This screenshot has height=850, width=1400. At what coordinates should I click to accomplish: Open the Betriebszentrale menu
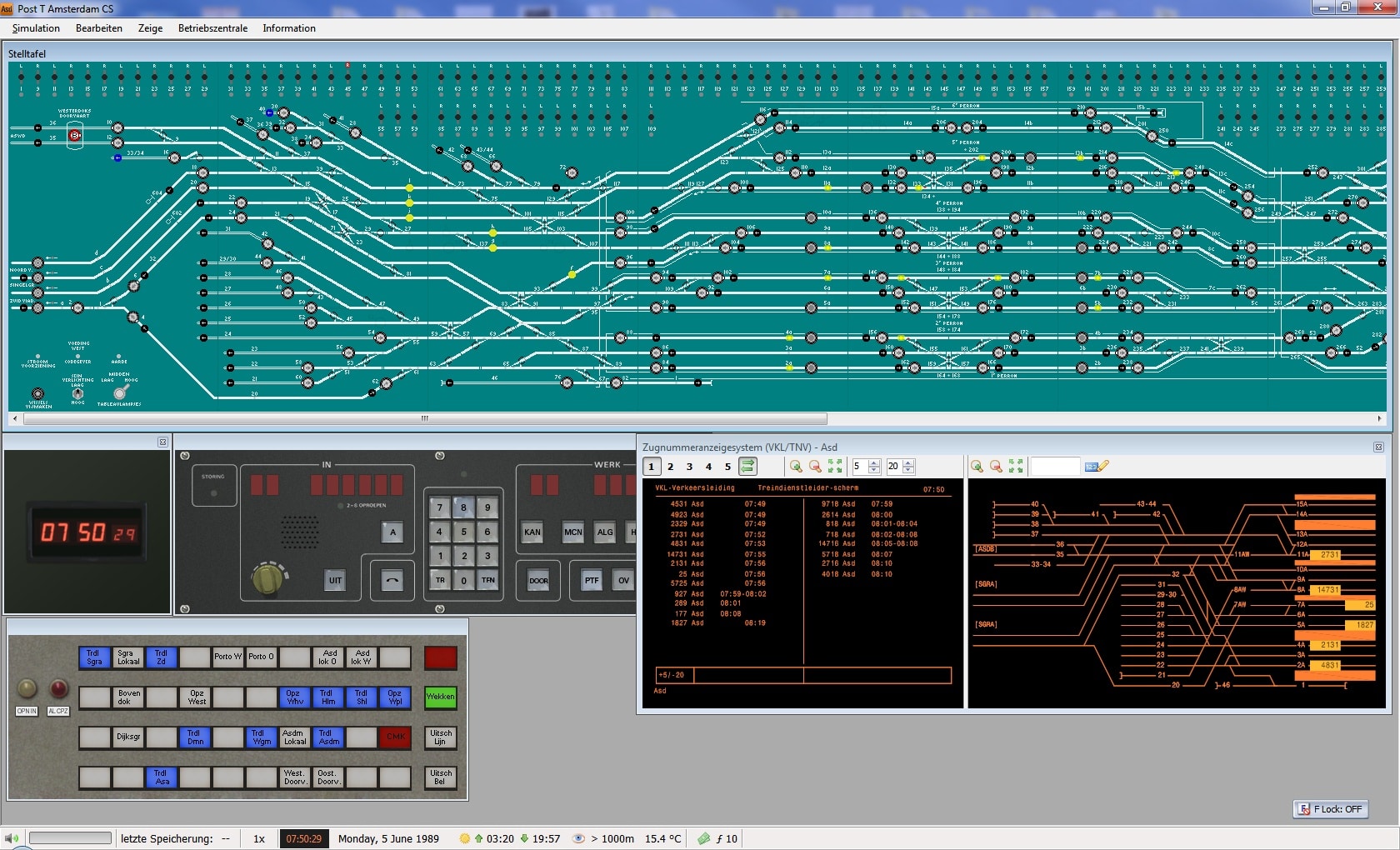tap(212, 28)
